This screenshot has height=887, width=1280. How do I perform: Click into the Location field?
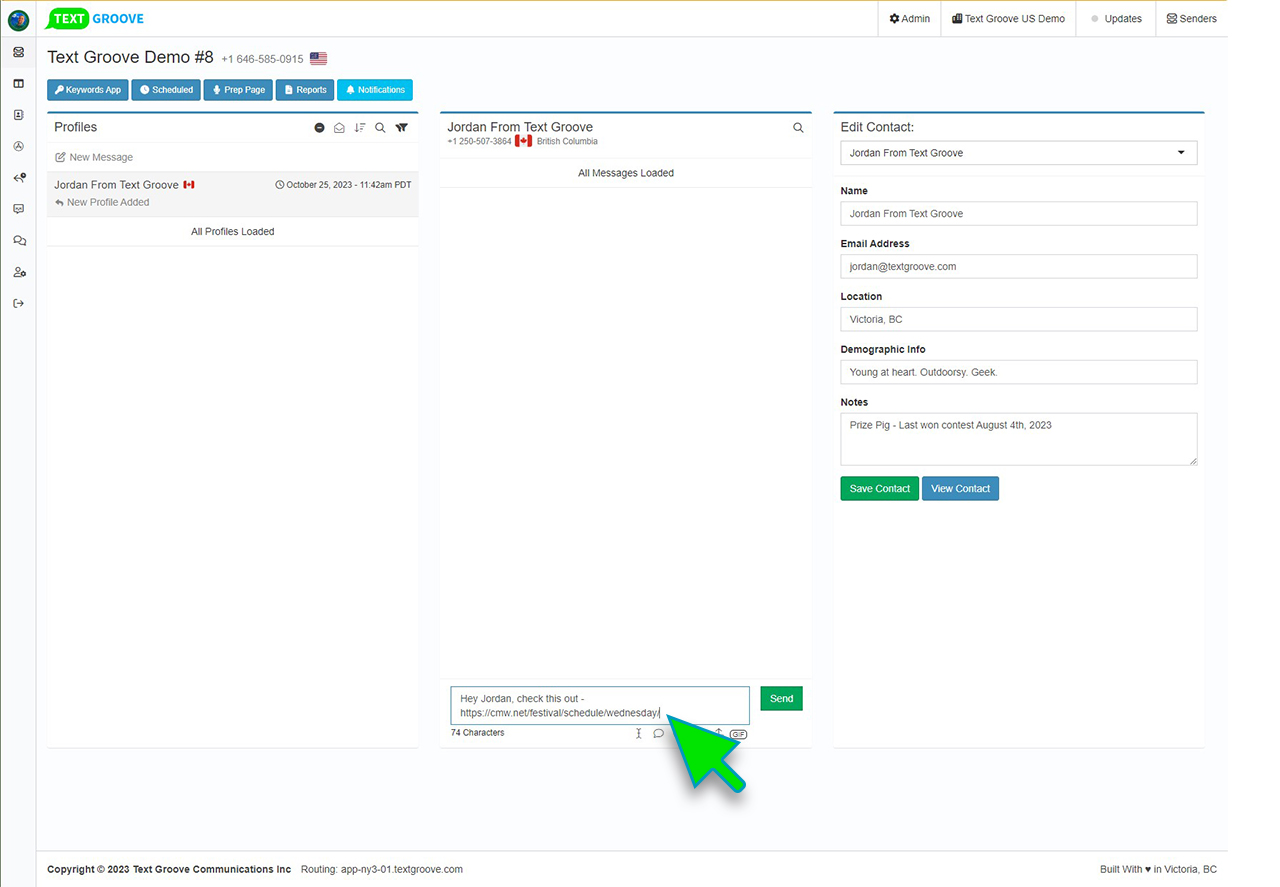(x=1019, y=320)
